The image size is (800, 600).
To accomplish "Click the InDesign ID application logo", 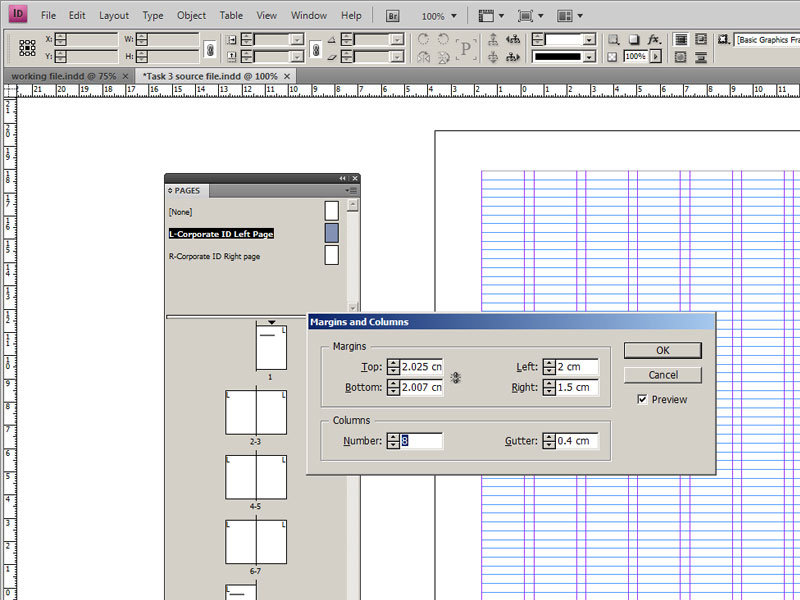I will tap(18, 14).
